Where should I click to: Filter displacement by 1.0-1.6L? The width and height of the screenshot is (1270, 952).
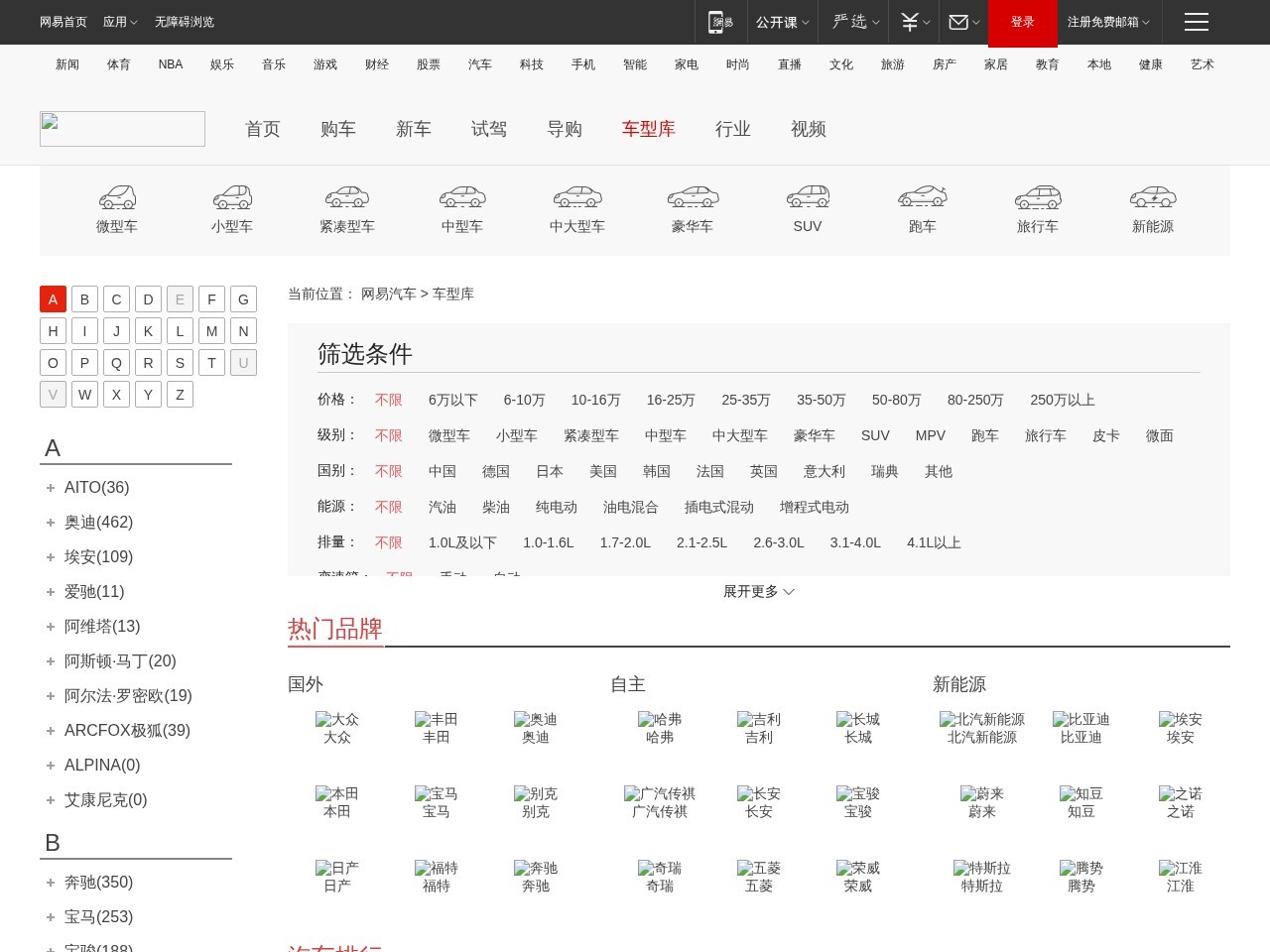[x=549, y=542]
